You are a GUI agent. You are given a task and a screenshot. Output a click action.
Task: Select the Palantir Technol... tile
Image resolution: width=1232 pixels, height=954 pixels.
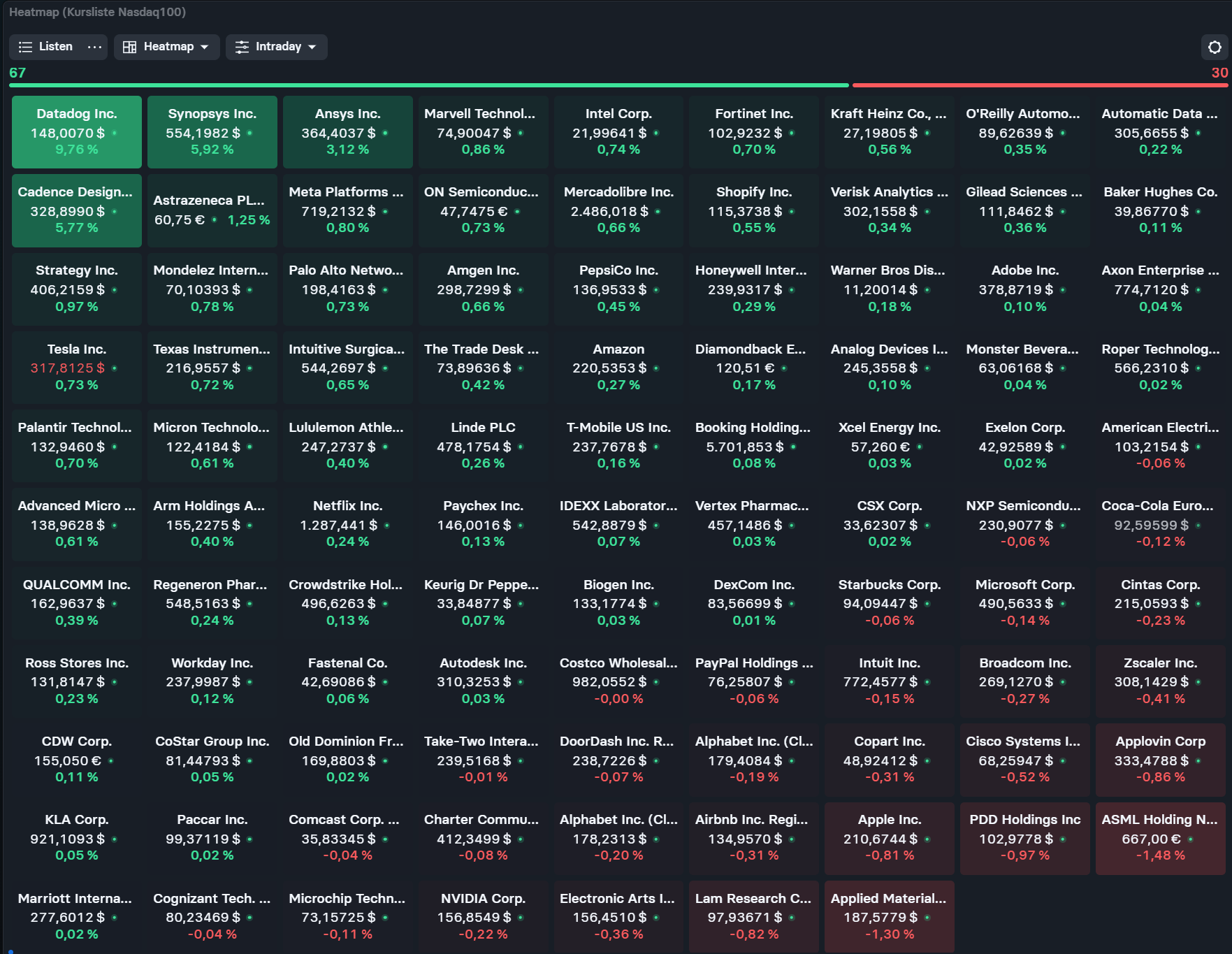(x=77, y=446)
